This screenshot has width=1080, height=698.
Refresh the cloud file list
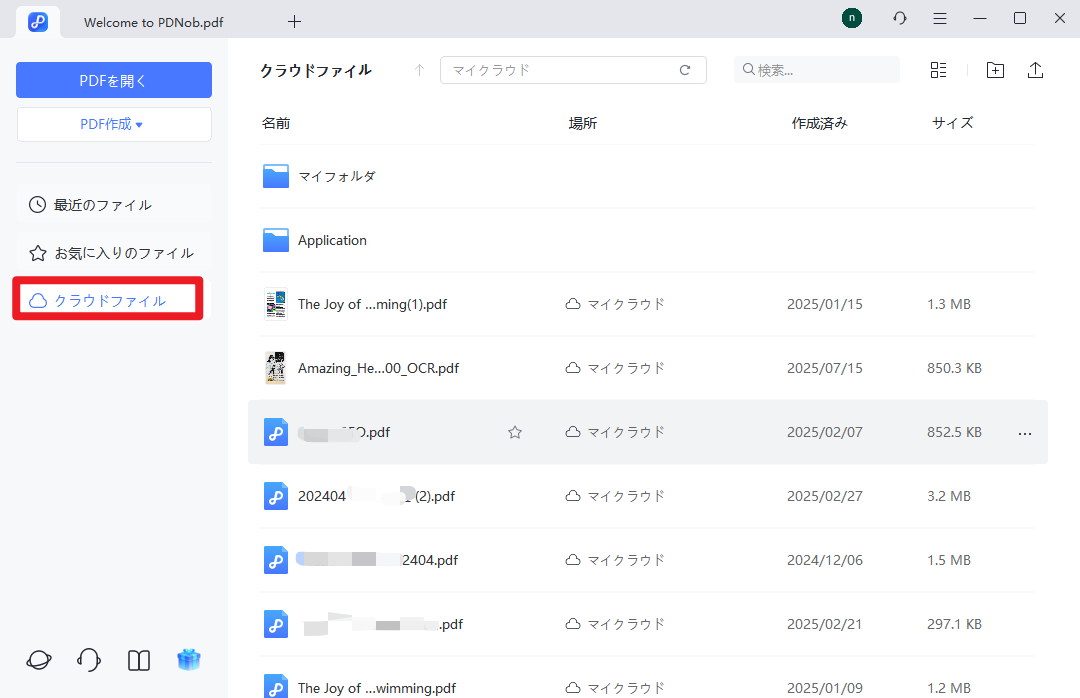tap(685, 70)
